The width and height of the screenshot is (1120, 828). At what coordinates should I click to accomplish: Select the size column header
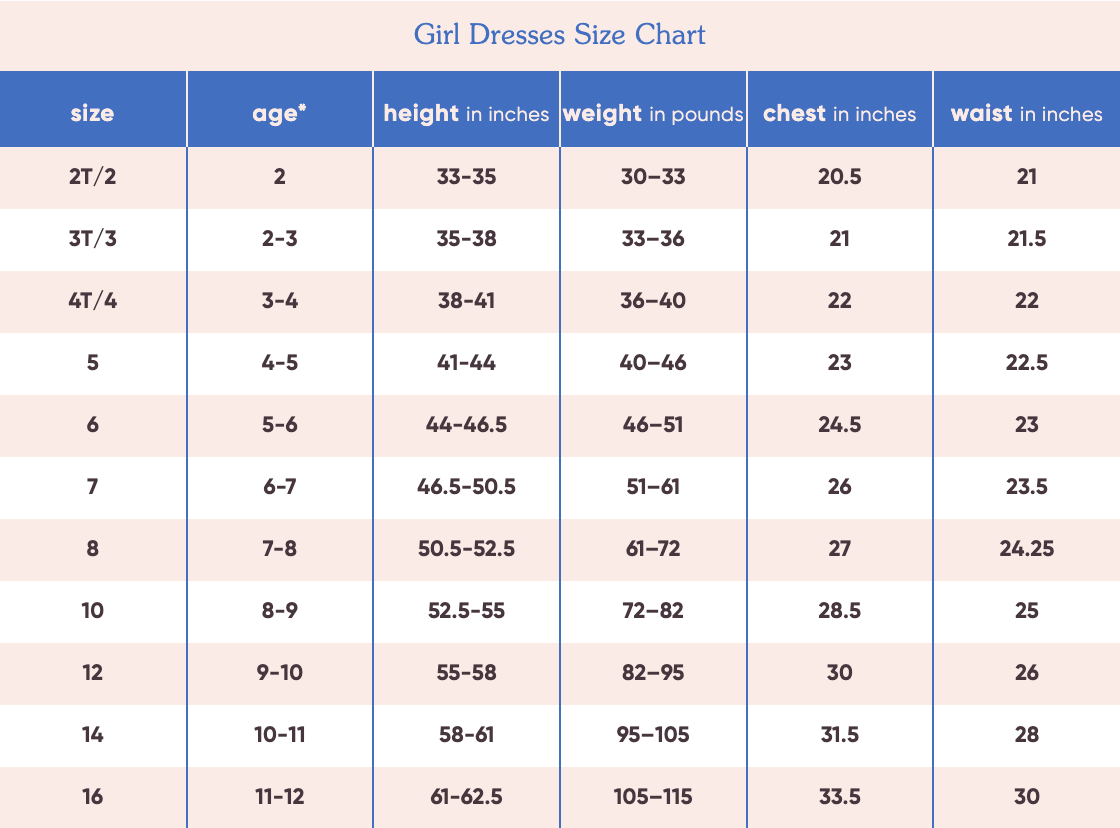92,113
